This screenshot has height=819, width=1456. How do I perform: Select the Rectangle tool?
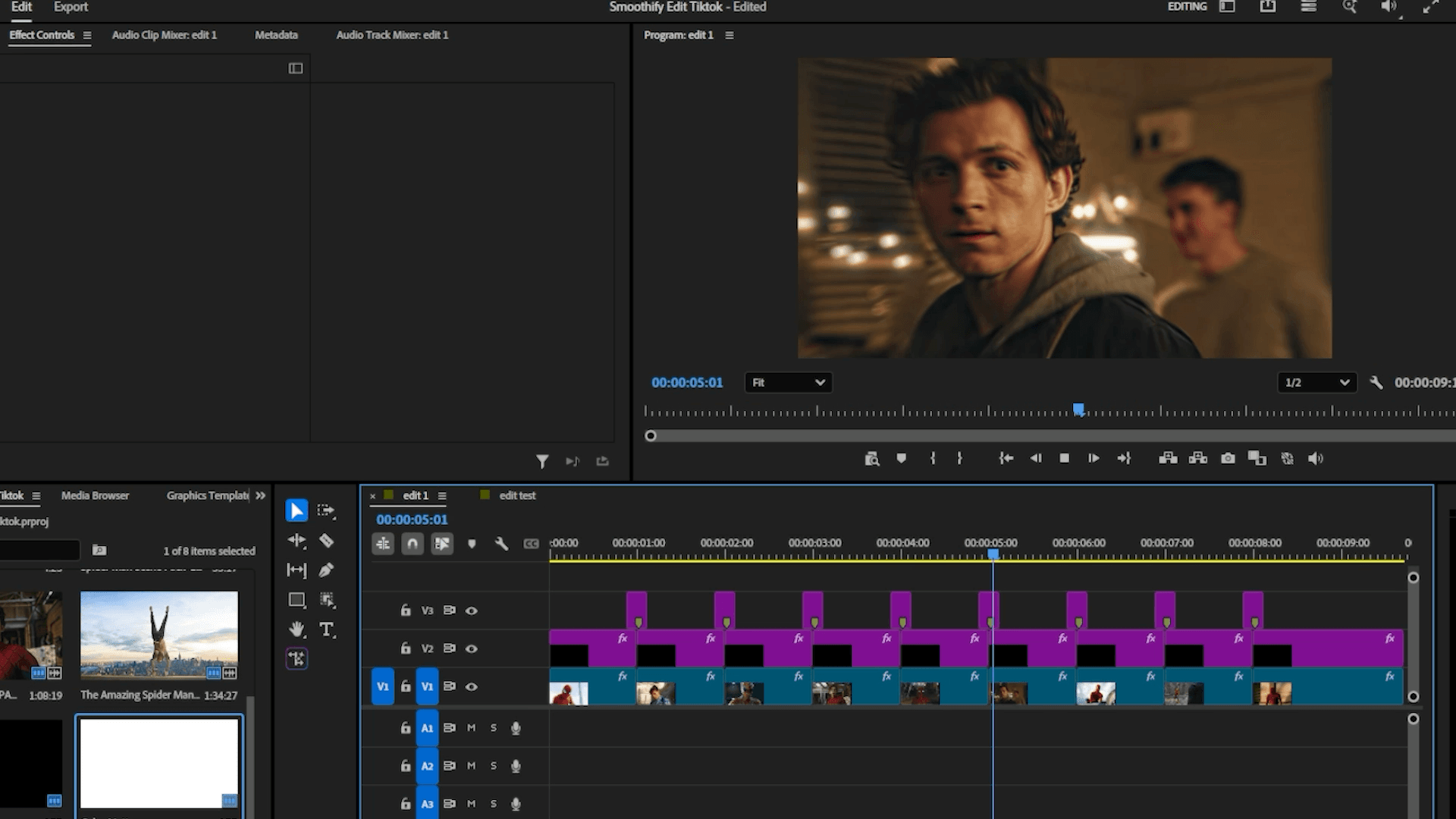tap(297, 600)
